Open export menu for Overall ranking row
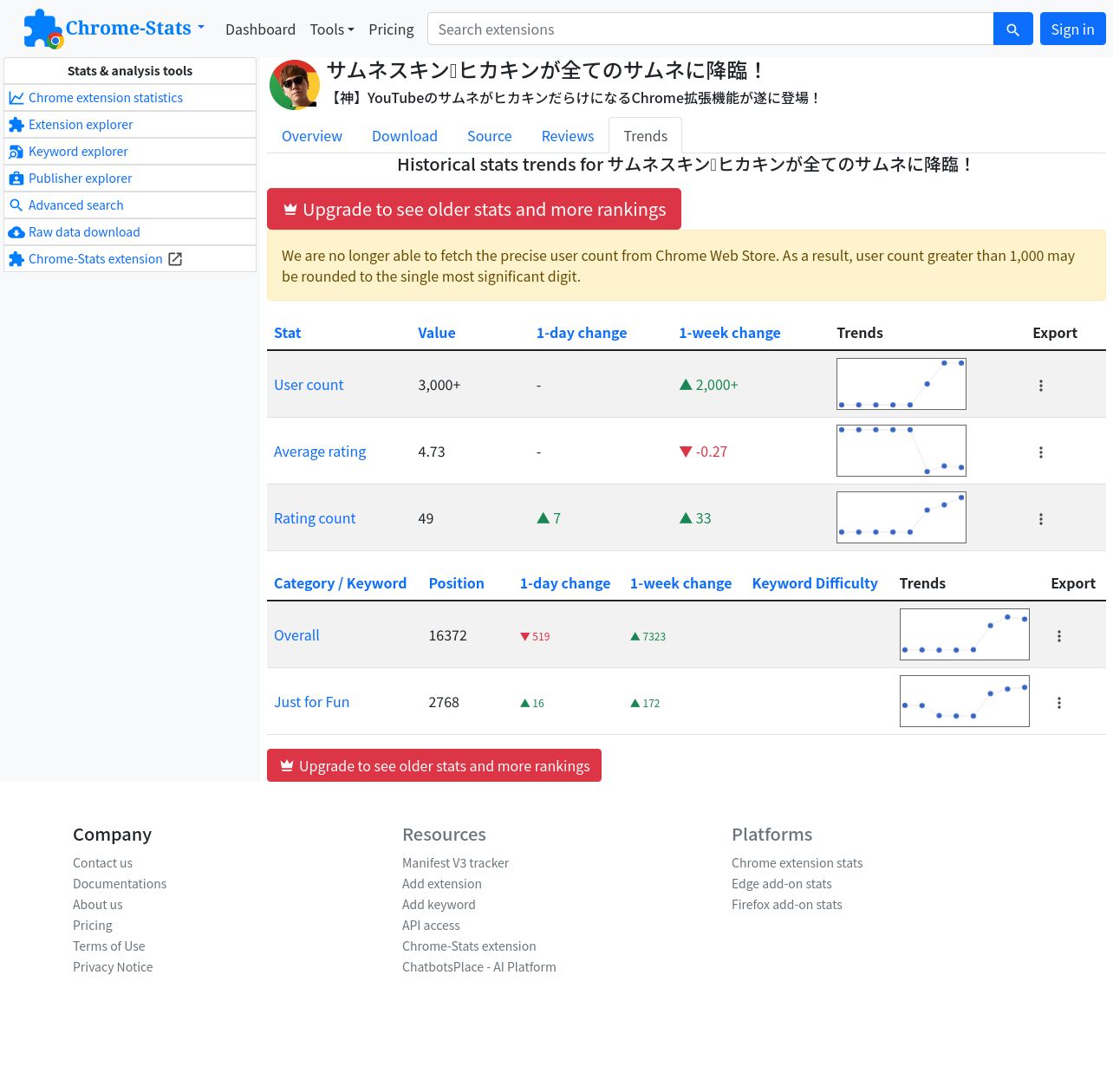The width and height of the screenshot is (1113, 1092). (x=1059, y=635)
